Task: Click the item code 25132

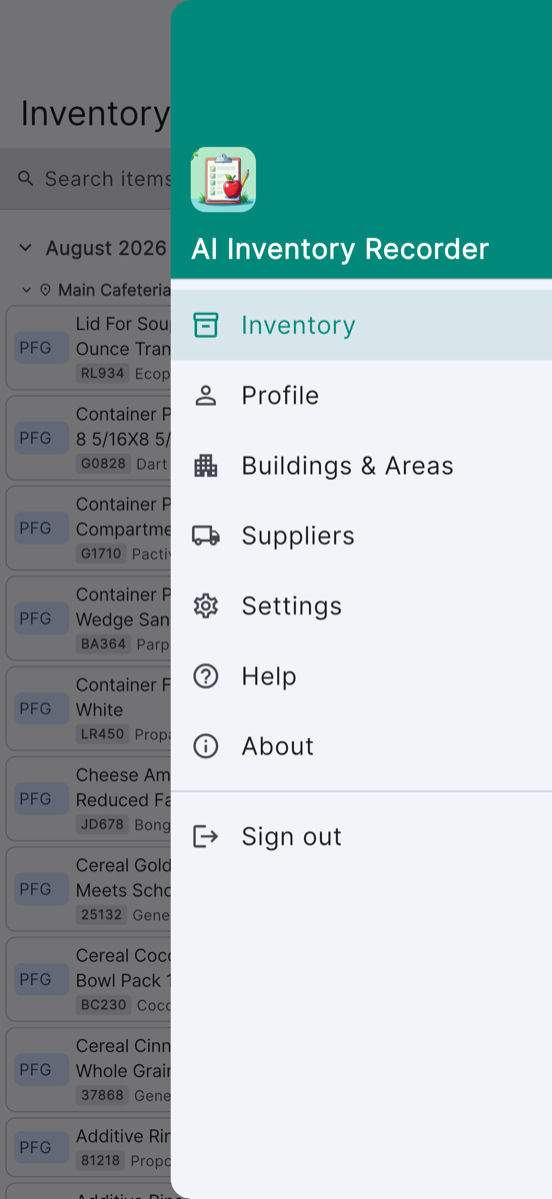Action: [x=101, y=915]
